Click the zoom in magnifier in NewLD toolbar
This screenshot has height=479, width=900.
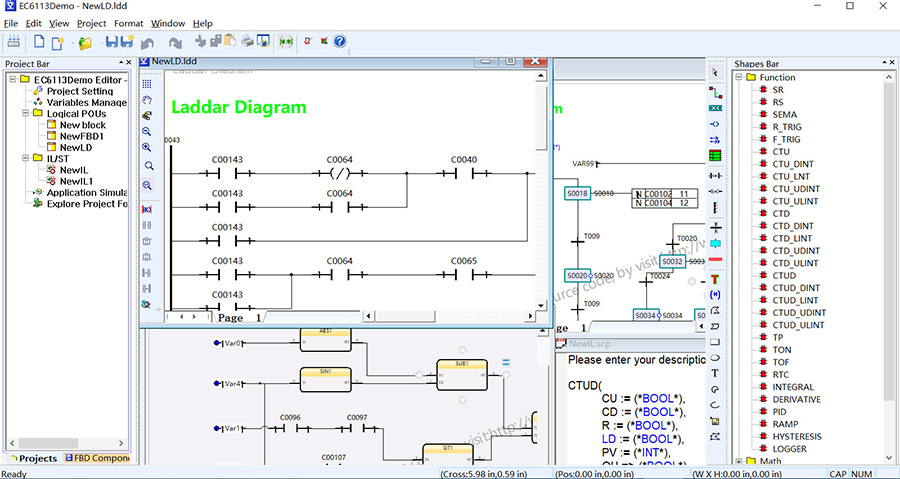pyautogui.click(x=147, y=147)
